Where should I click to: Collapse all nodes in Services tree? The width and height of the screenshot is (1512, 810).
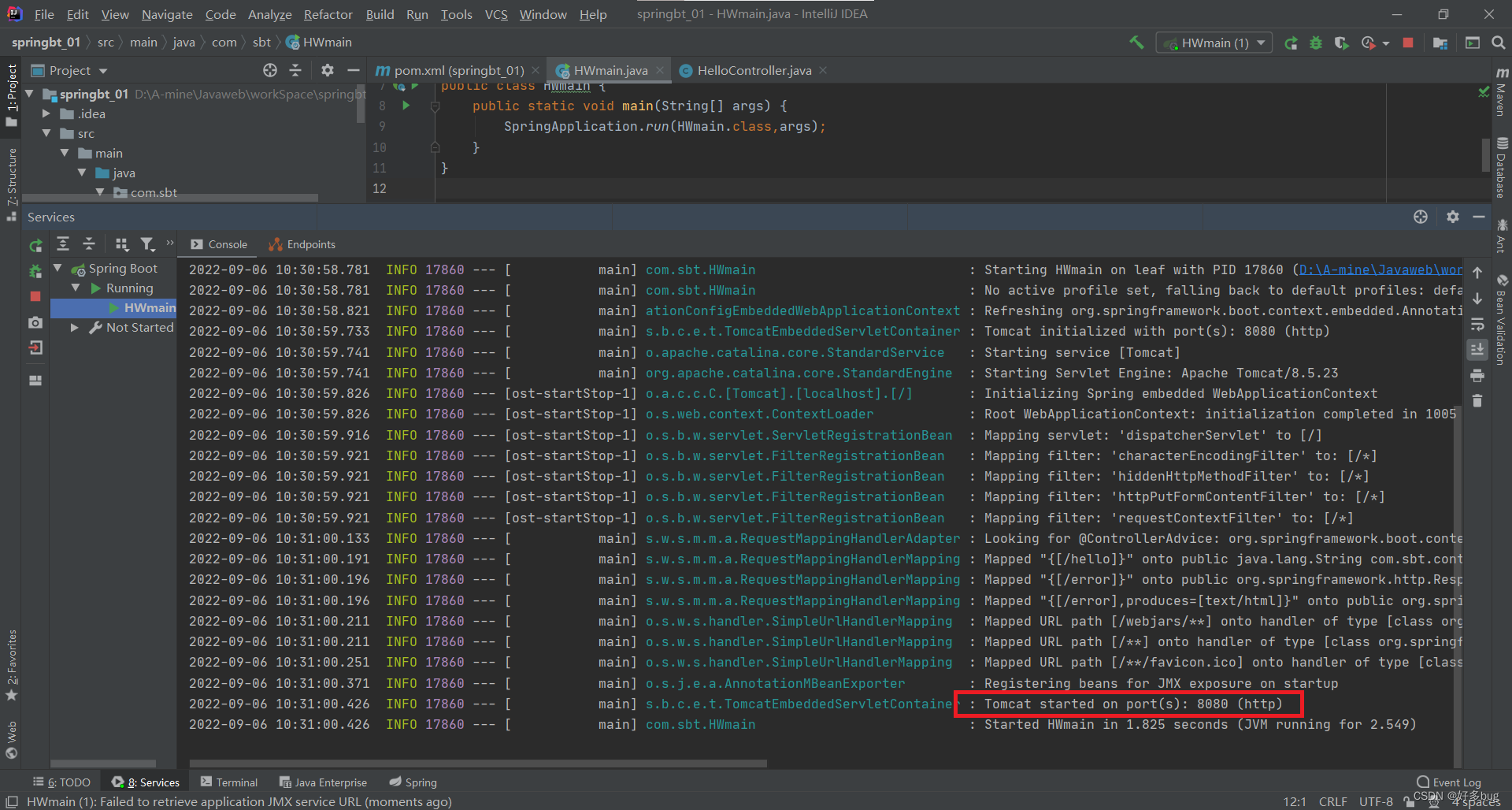point(89,244)
